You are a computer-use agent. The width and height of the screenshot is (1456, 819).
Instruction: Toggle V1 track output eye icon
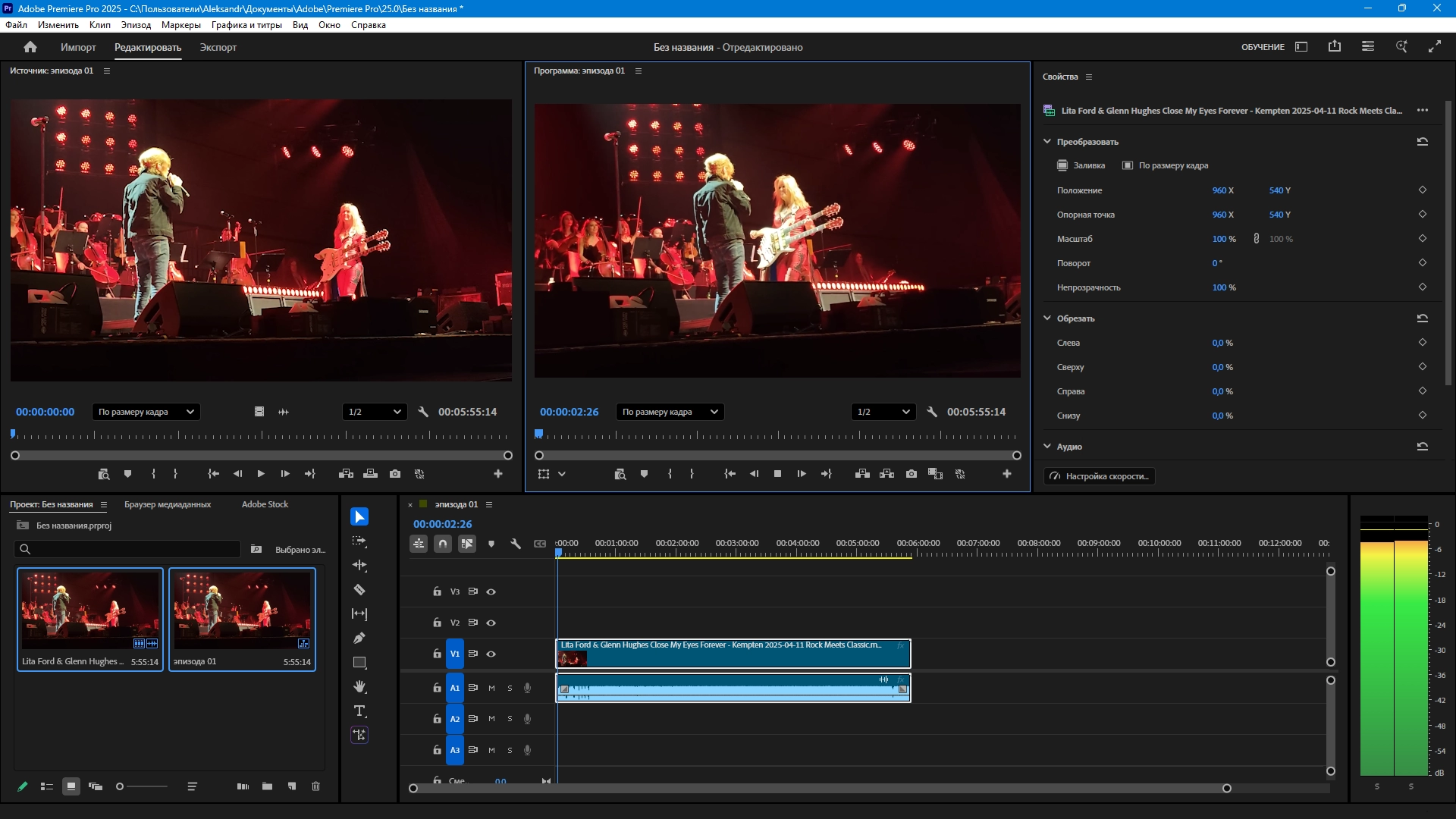pyautogui.click(x=491, y=654)
